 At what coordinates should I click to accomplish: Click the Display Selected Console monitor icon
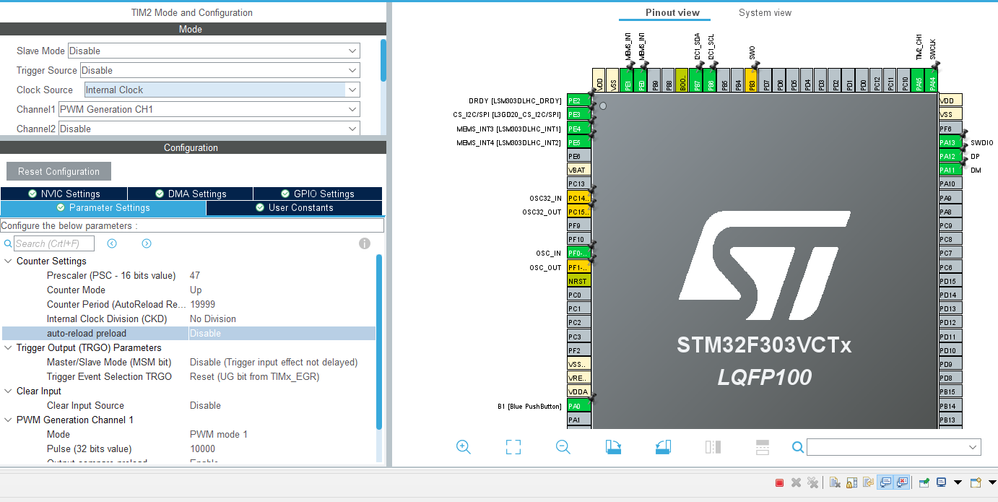click(x=941, y=482)
